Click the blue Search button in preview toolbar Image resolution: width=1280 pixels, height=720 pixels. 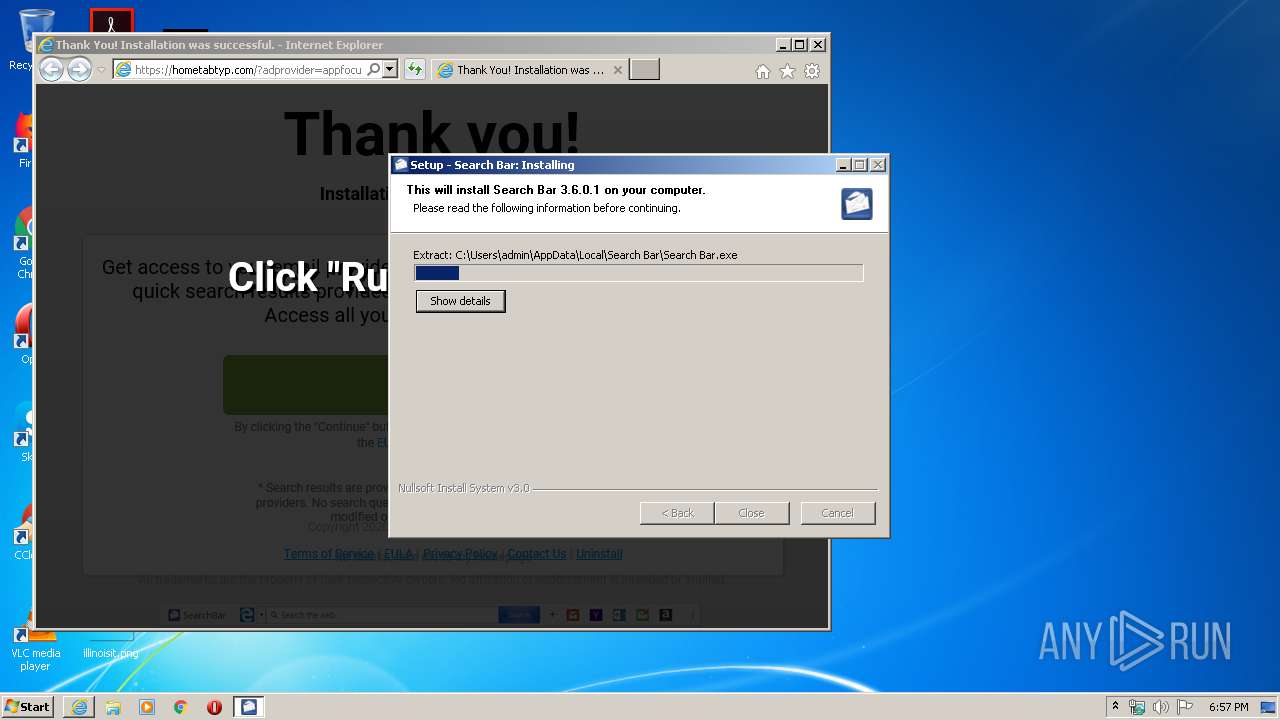pyautogui.click(x=519, y=615)
